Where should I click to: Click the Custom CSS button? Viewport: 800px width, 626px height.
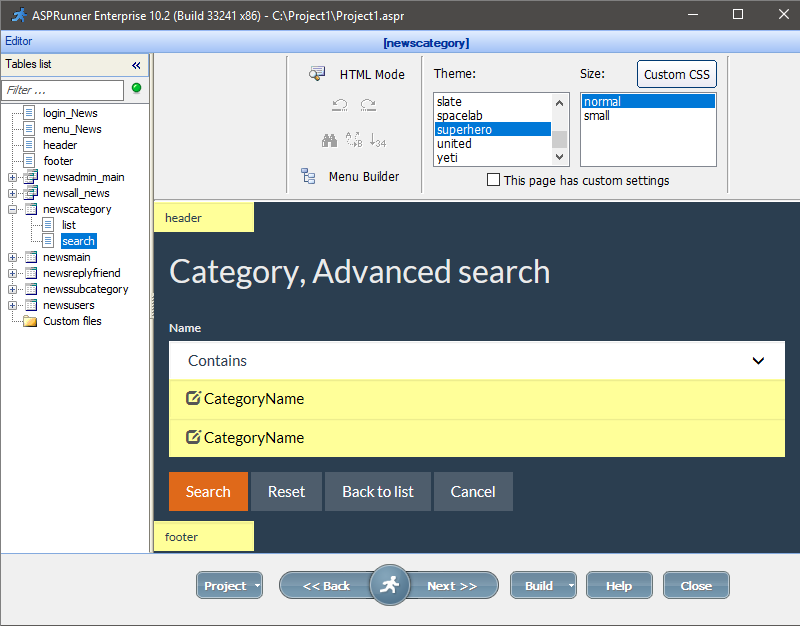677,74
